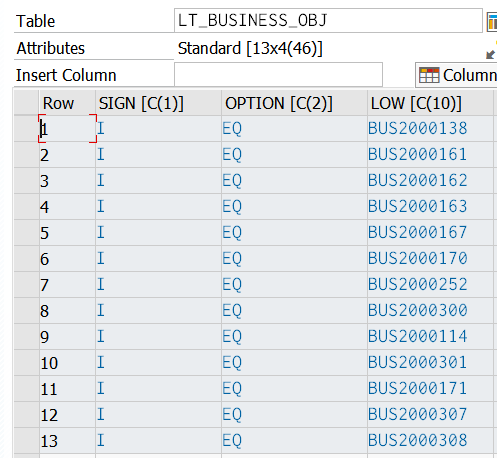This screenshot has height=458, width=497.
Task: Click the LOW value BUS2000308
Action: [x=417, y=440]
